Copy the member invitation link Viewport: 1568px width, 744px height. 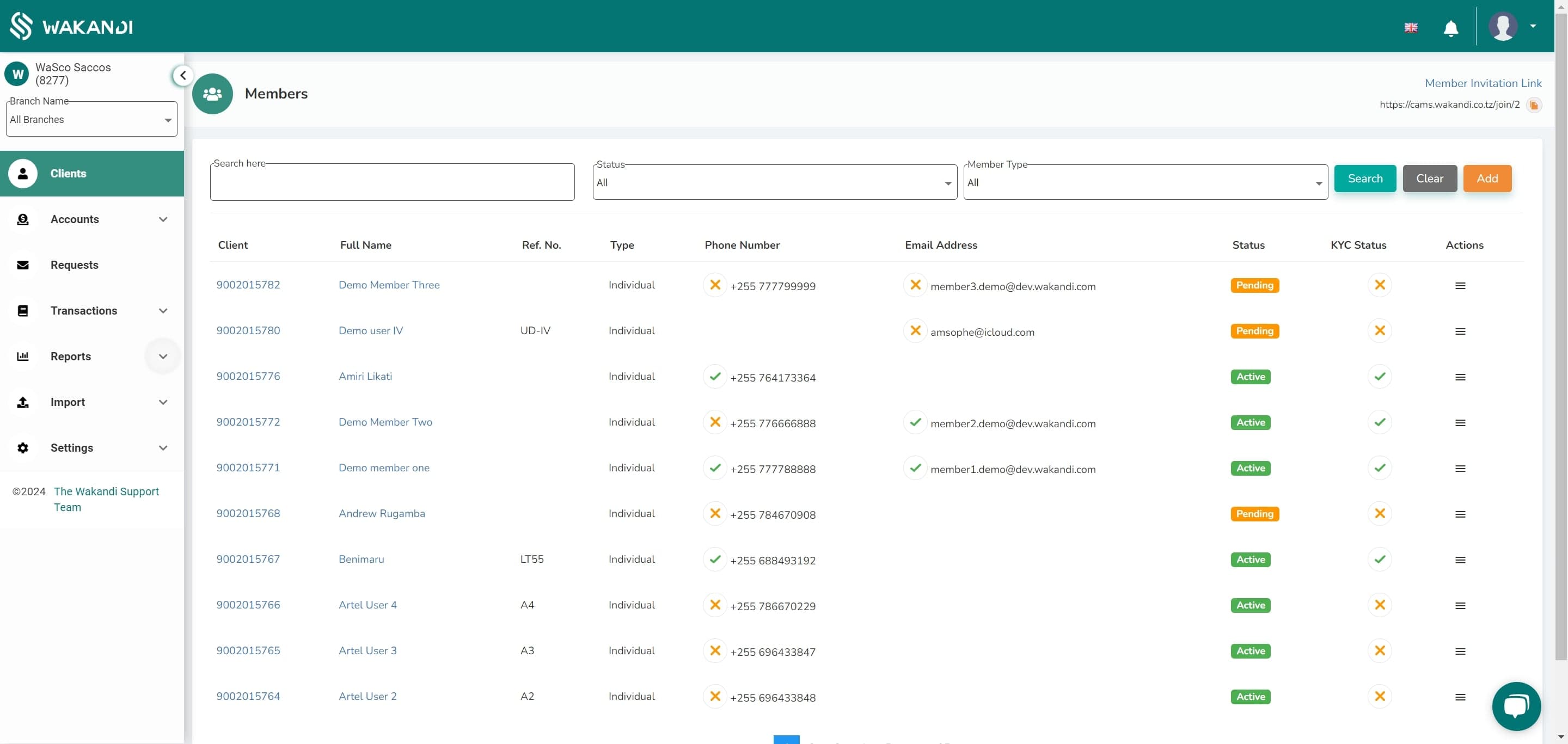pos(1534,105)
